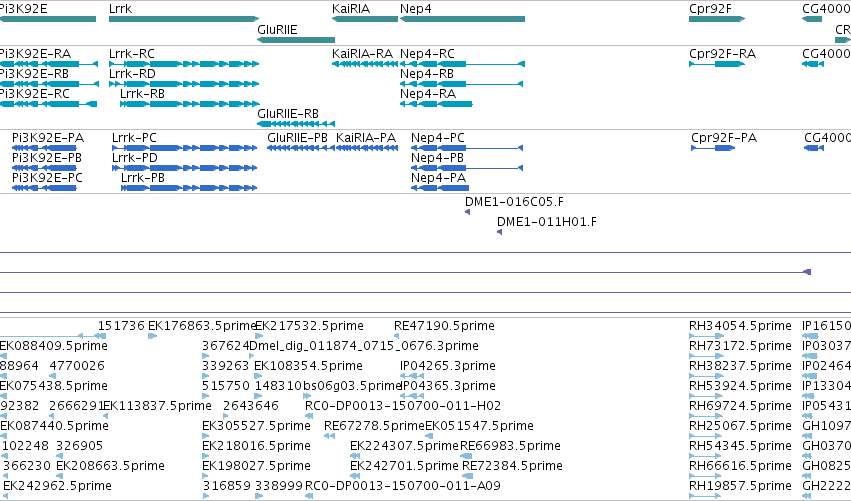Select the Cpr92F gene label
This screenshot has height=501, width=851.
pyautogui.click(x=710, y=9)
